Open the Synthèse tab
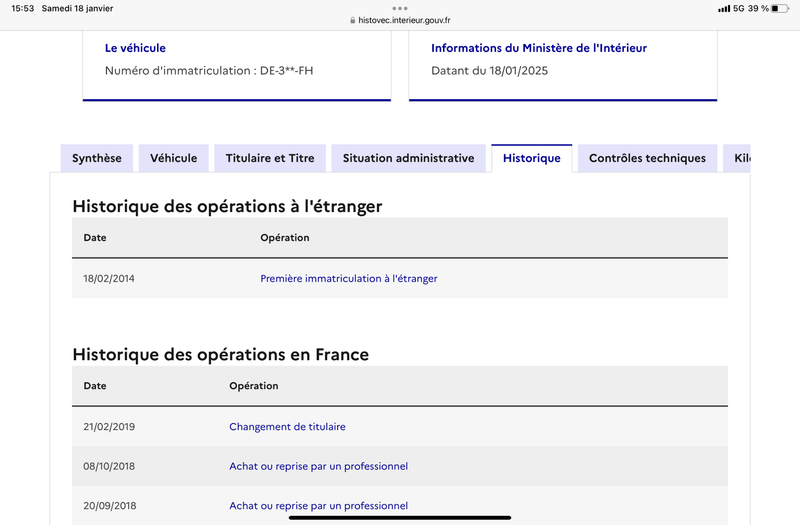The width and height of the screenshot is (800, 525). coord(96,158)
